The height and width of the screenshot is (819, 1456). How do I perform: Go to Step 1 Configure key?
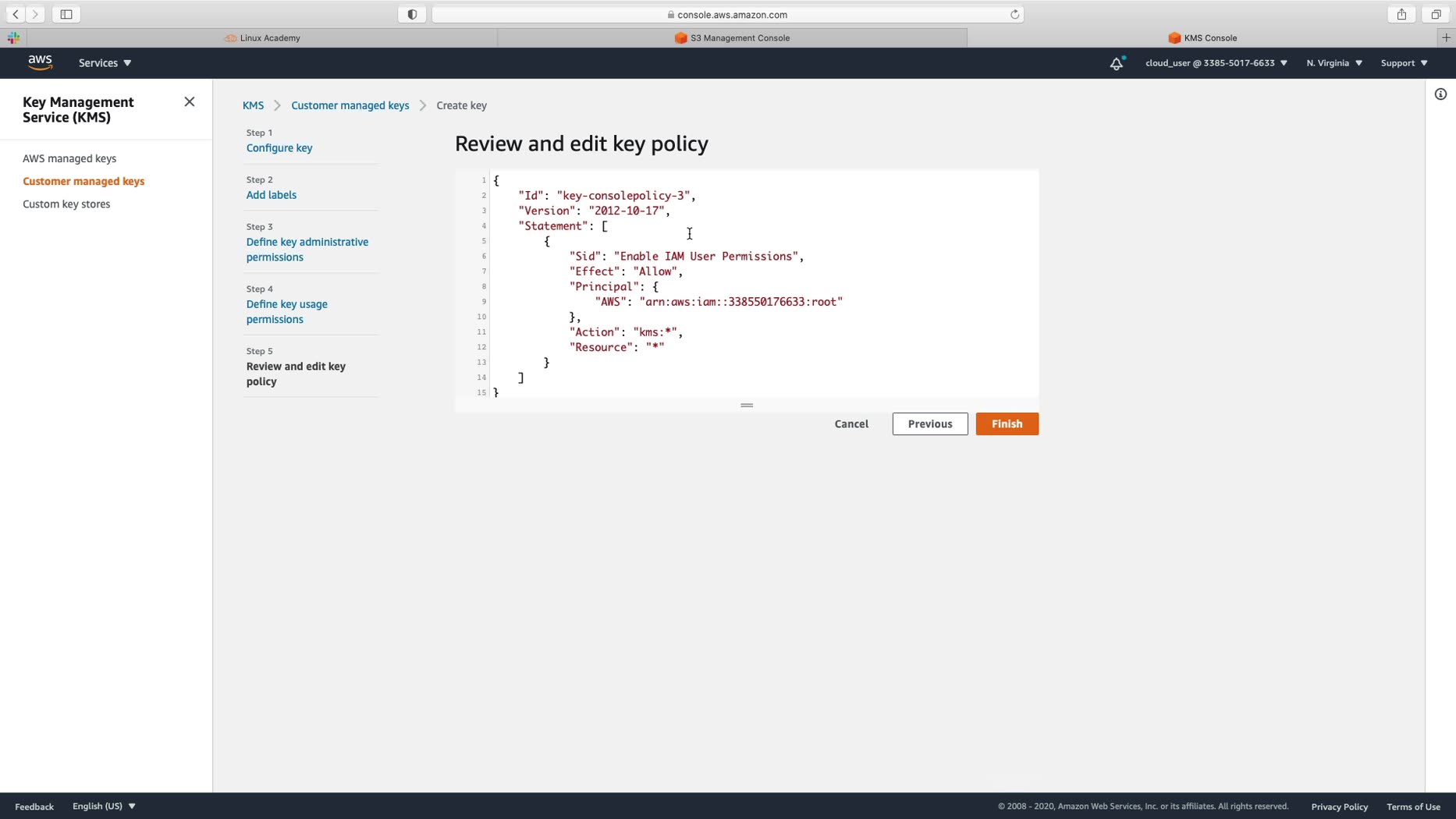(x=279, y=148)
